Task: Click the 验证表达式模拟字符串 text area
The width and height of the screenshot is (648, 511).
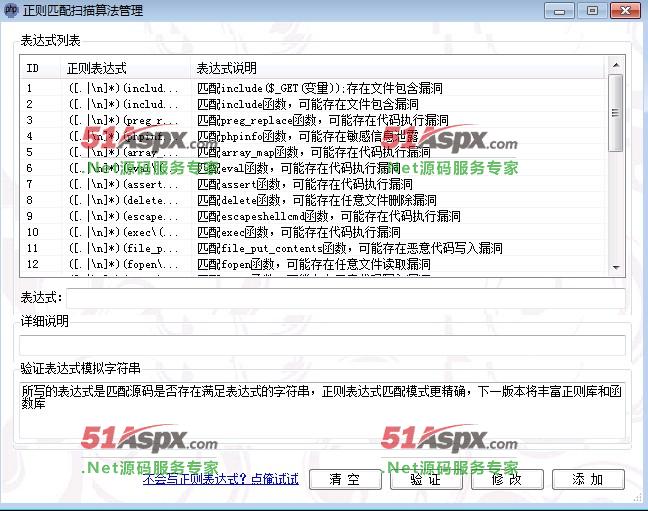Action: [322, 411]
